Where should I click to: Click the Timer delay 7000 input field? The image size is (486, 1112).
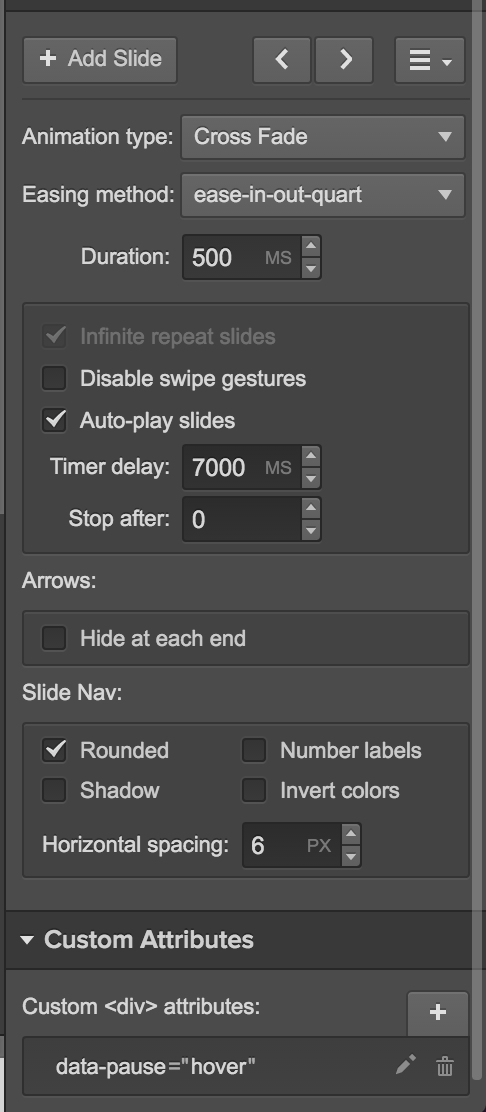coord(241,467)
